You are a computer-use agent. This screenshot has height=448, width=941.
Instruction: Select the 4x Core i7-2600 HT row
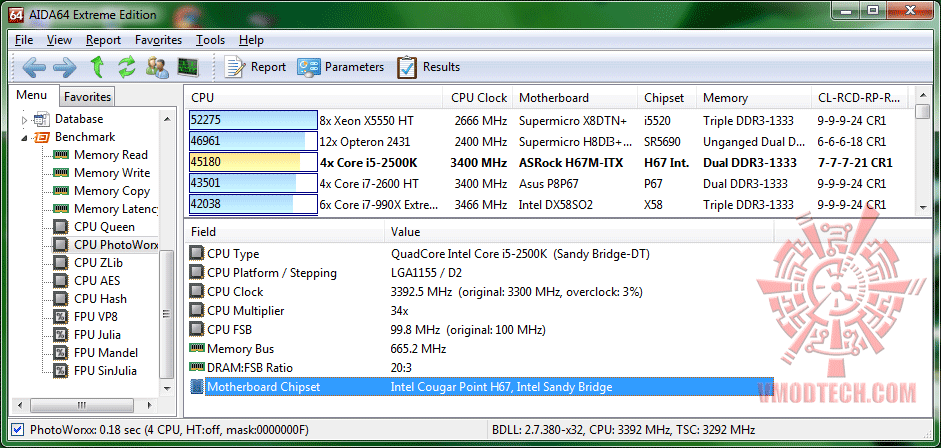tap(549, 184)
